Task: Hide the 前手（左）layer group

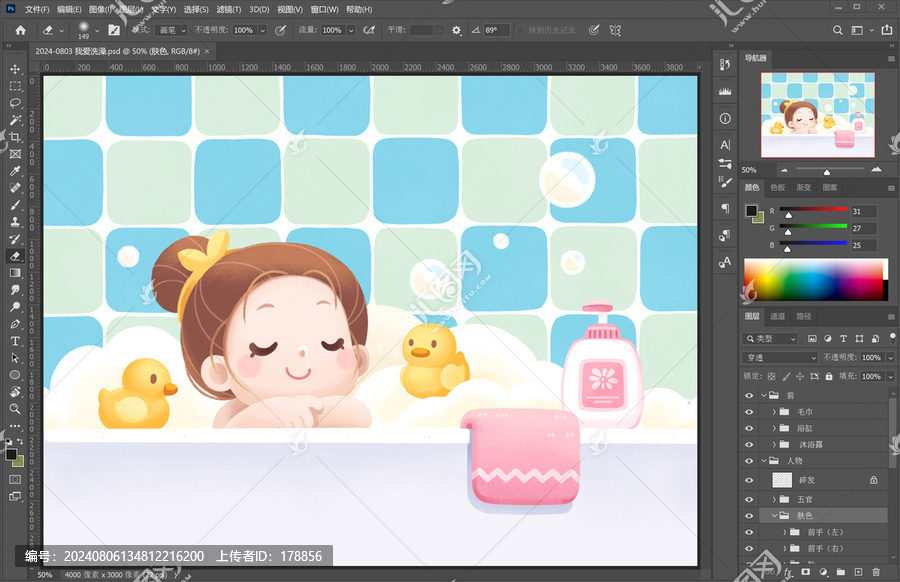Action: coord(749,533)
